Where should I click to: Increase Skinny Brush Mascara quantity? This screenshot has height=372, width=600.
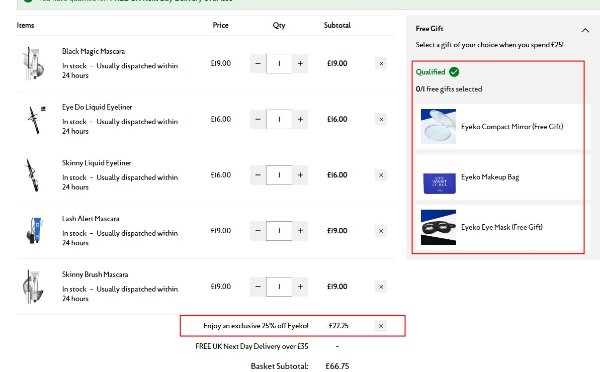pos(300,287)
